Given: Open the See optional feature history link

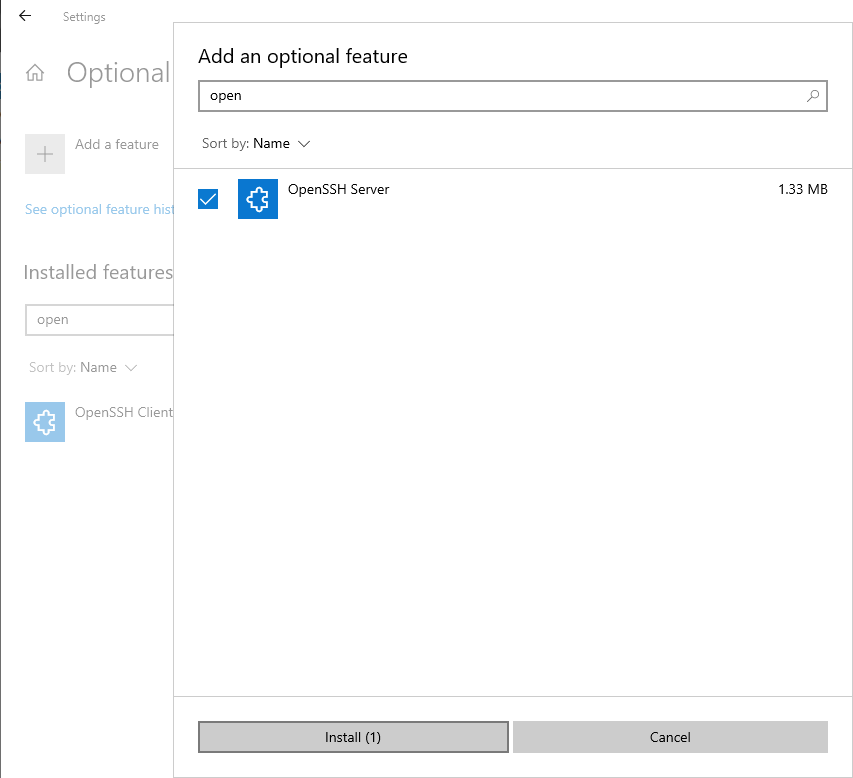Looking at the screenshot, I should [x=96, y=209].
